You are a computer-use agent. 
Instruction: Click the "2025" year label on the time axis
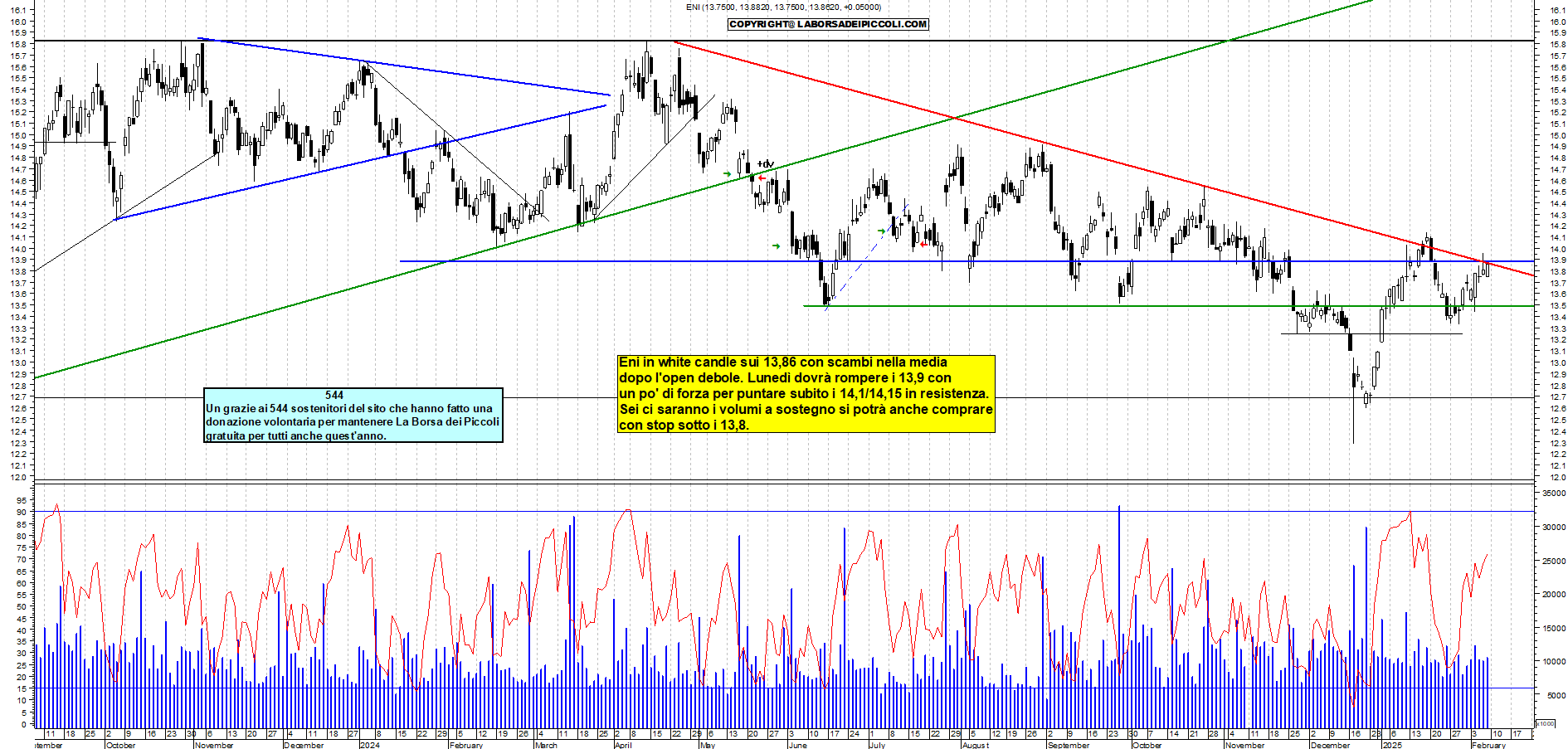(1392, 745)
